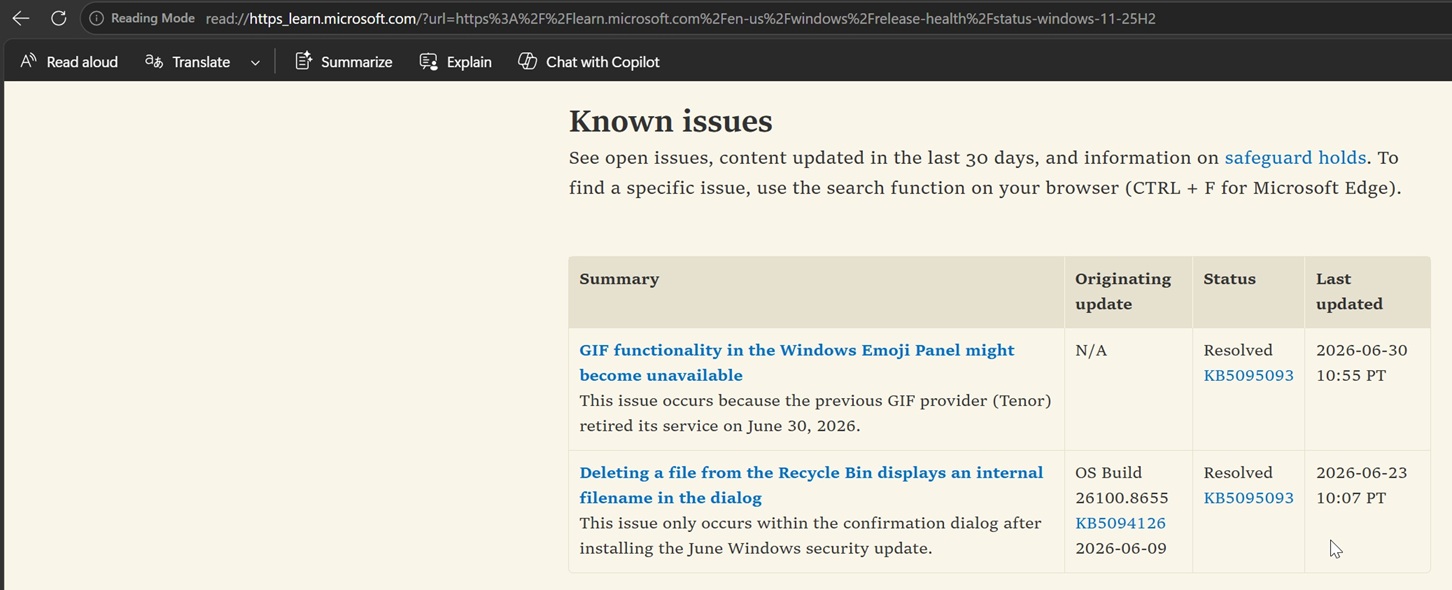Open the safeguard holds link

[1295, 158]
